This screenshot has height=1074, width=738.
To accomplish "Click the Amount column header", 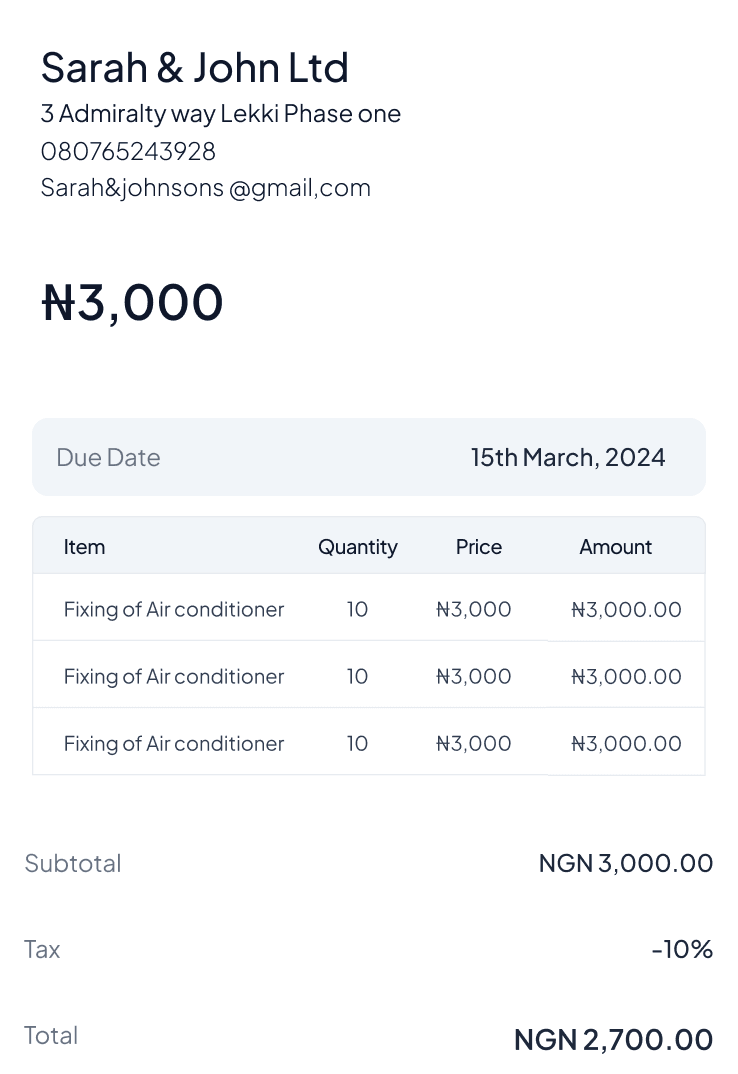I will pyautogui.click(x=615, y=547).
